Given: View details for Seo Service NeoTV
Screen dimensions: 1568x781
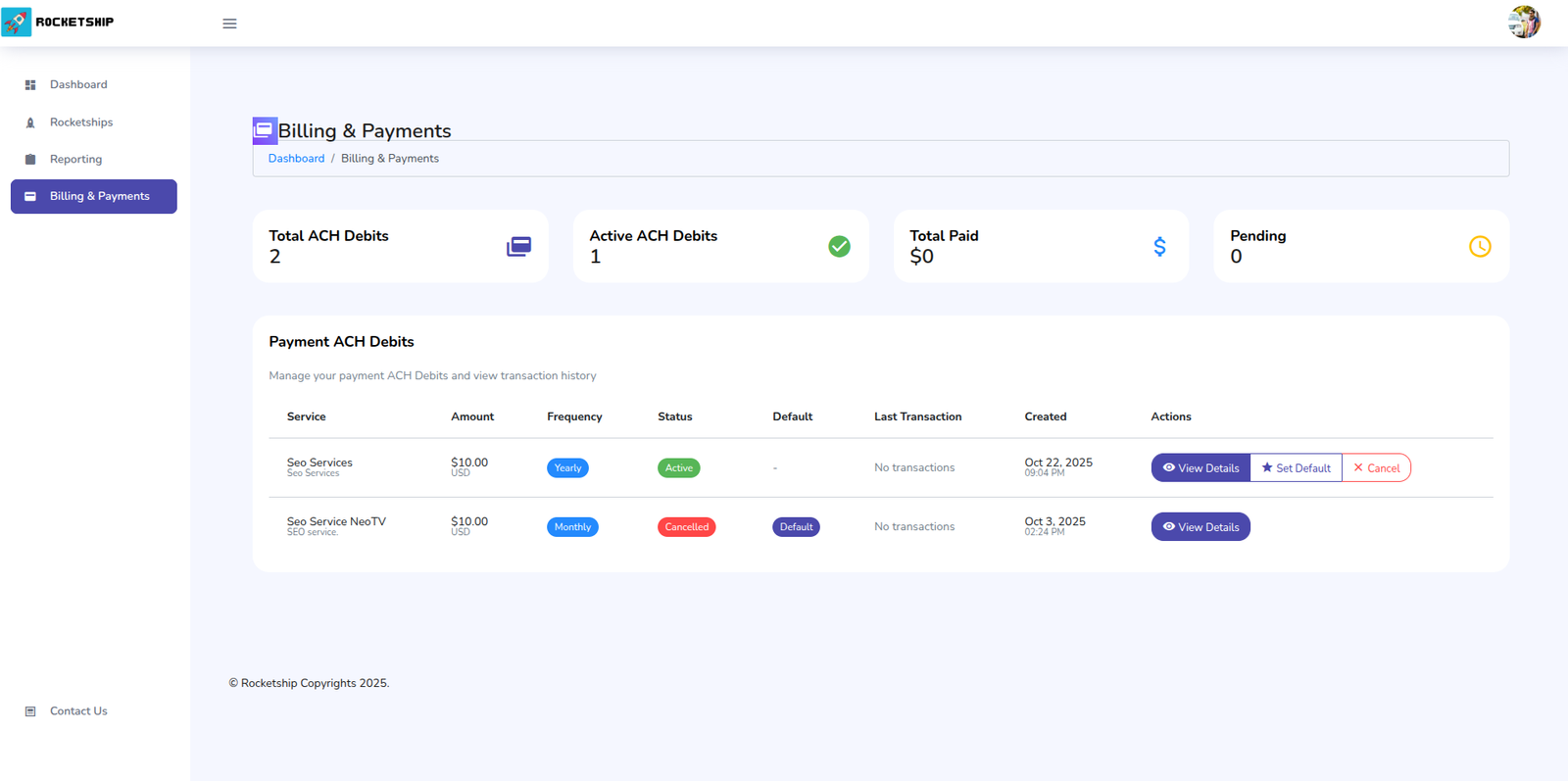Looking at the screenshot, I should coord(1200,527).
